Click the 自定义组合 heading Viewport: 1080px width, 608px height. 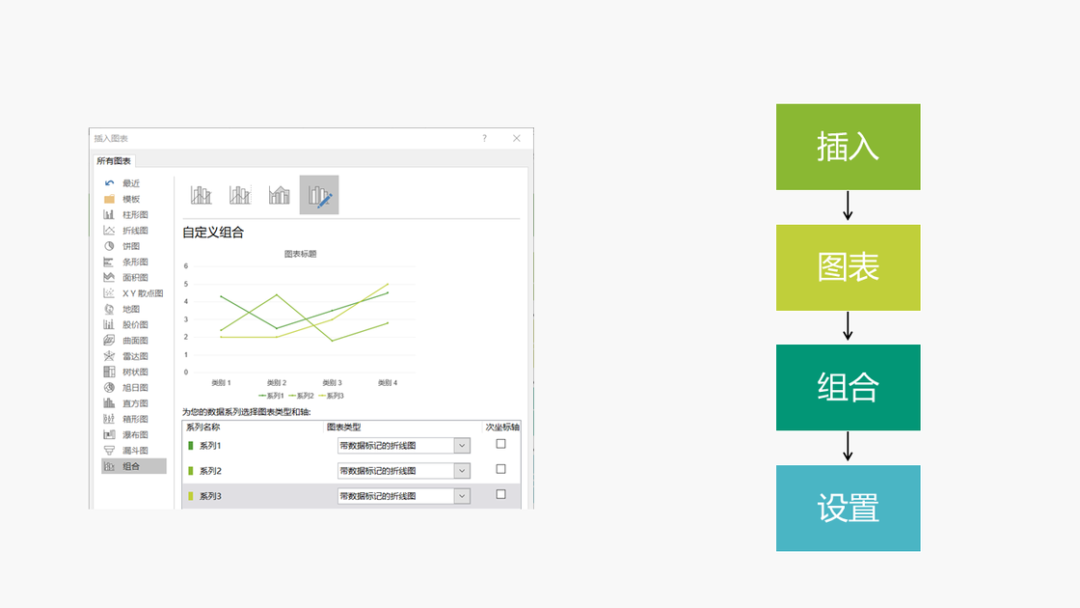pyautogui.click(x=213, y=233)
